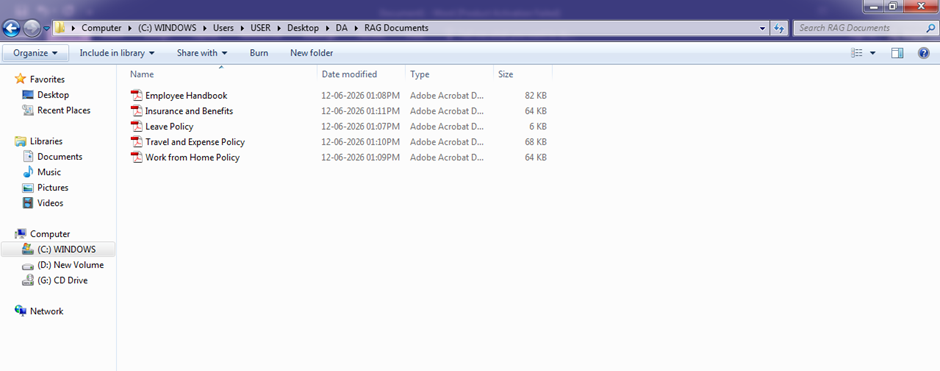Select the Travel and Expense Policy file name
This screenshot has height=371, width=940.
195,142
